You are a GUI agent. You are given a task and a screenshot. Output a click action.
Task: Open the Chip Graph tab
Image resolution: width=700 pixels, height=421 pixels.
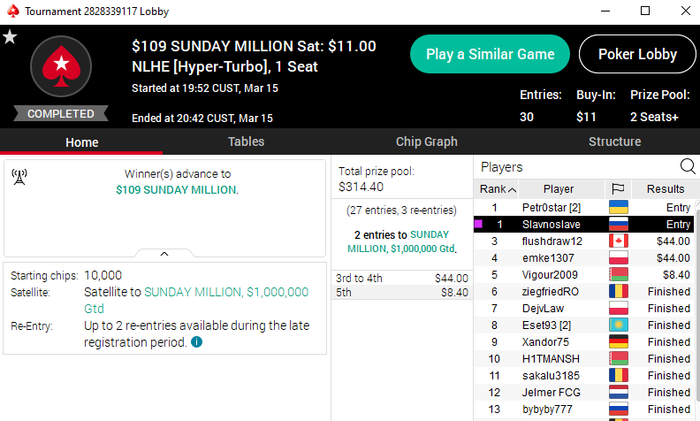coord(426,142)
